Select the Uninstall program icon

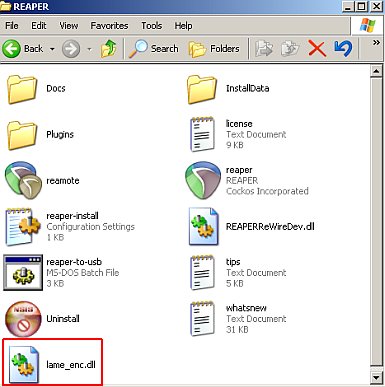pos(23,319)
